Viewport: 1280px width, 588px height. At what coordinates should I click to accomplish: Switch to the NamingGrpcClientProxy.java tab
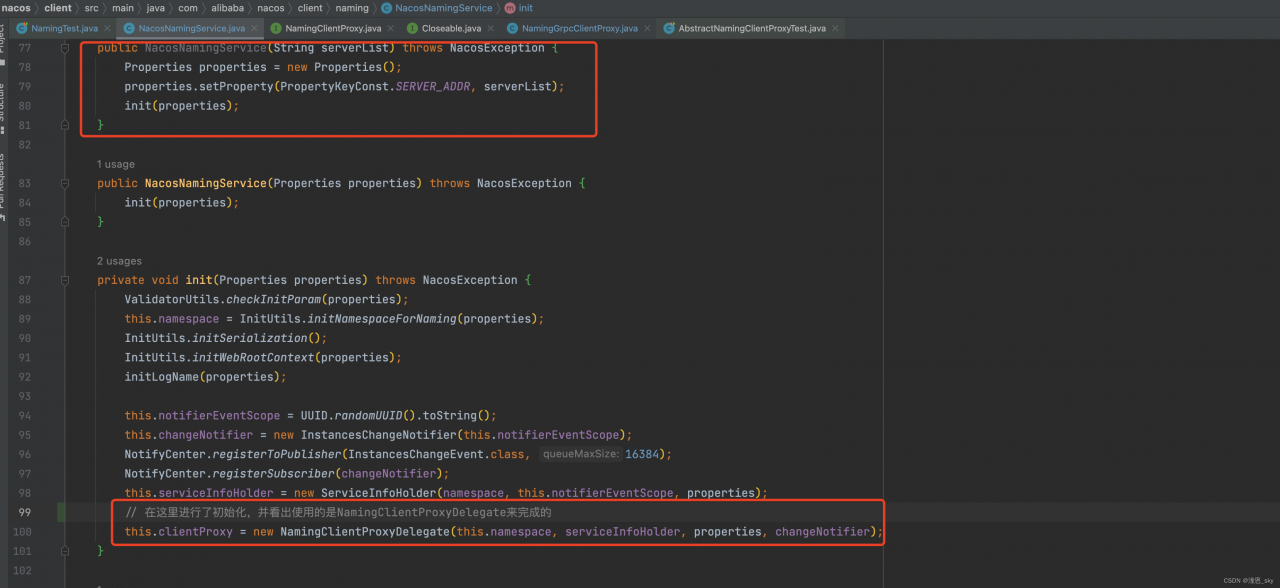pyautogui.click(x=579, y=28)
